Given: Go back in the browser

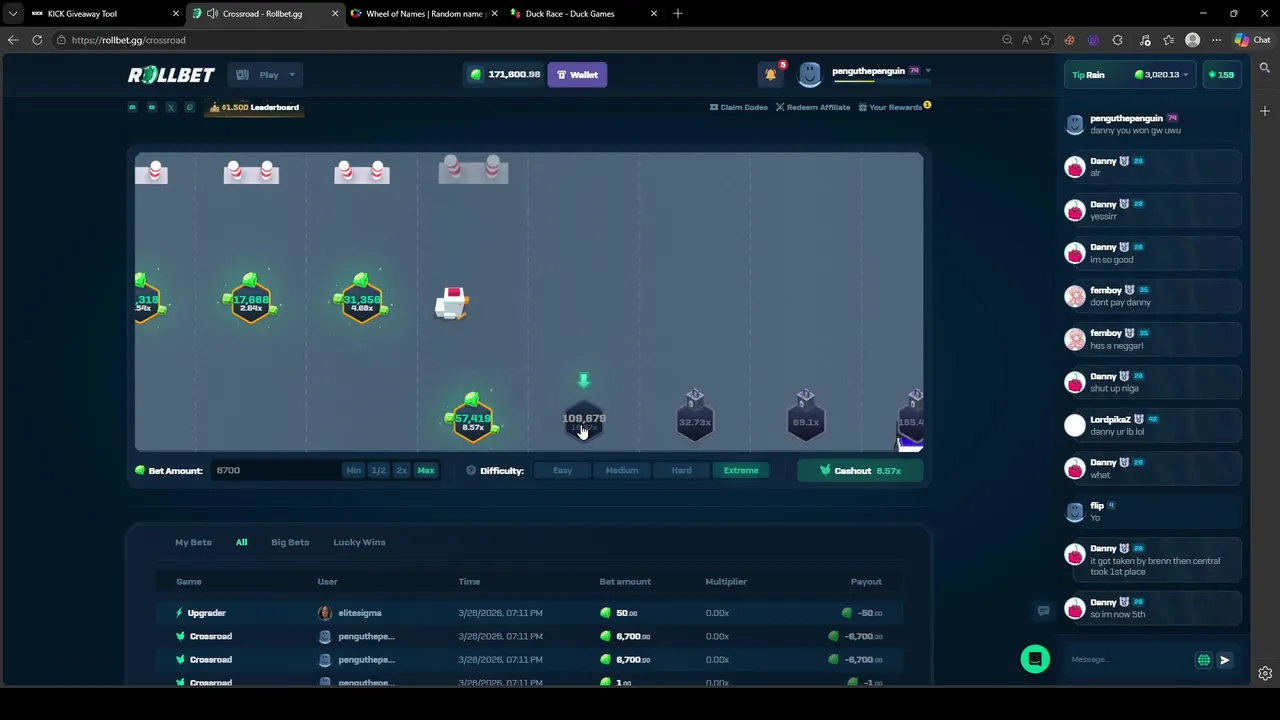Looking at the screenshot, I should pyautogui.click(x=12, y=40).
